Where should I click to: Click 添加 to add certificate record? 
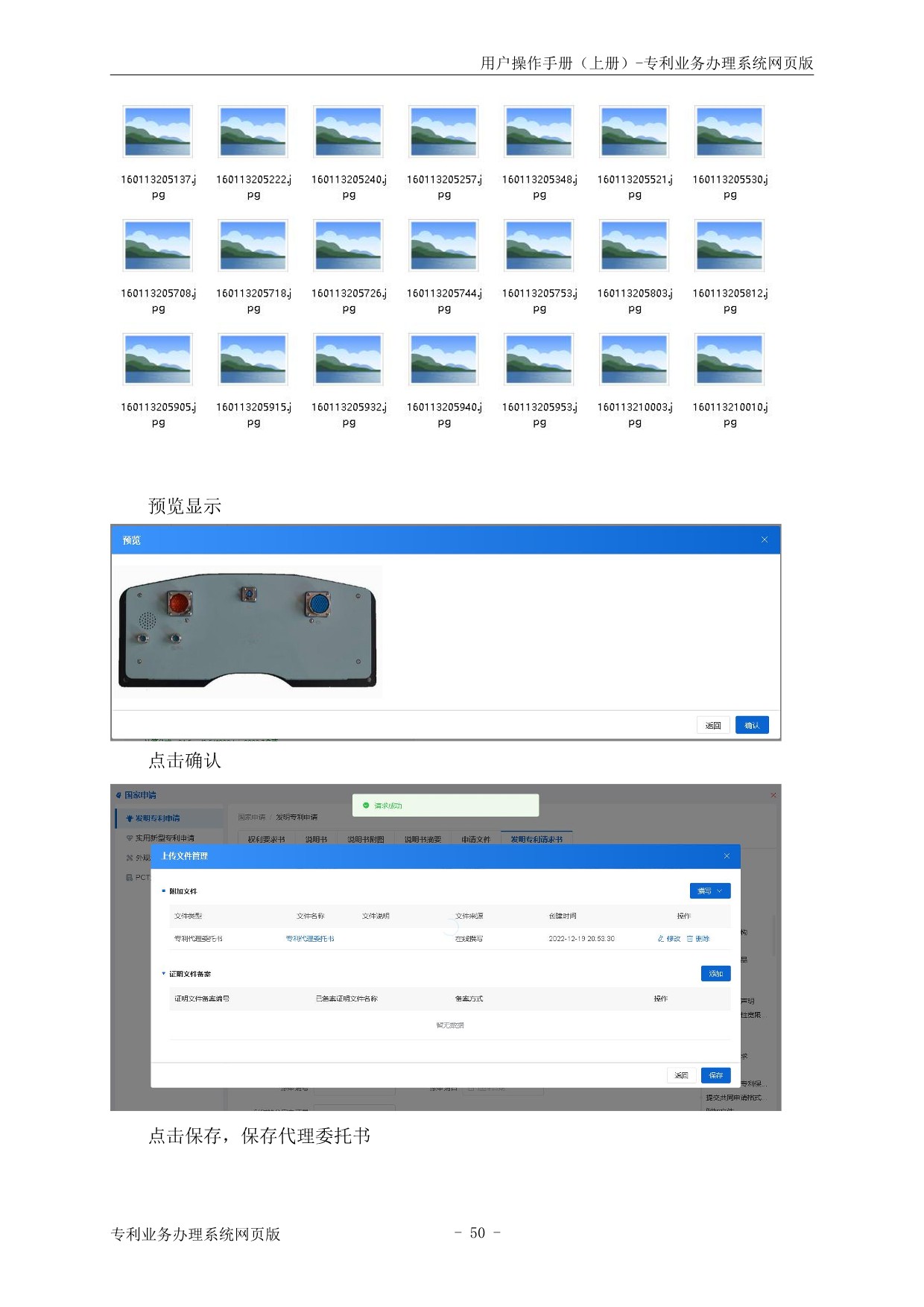click(x=715, y=974)
